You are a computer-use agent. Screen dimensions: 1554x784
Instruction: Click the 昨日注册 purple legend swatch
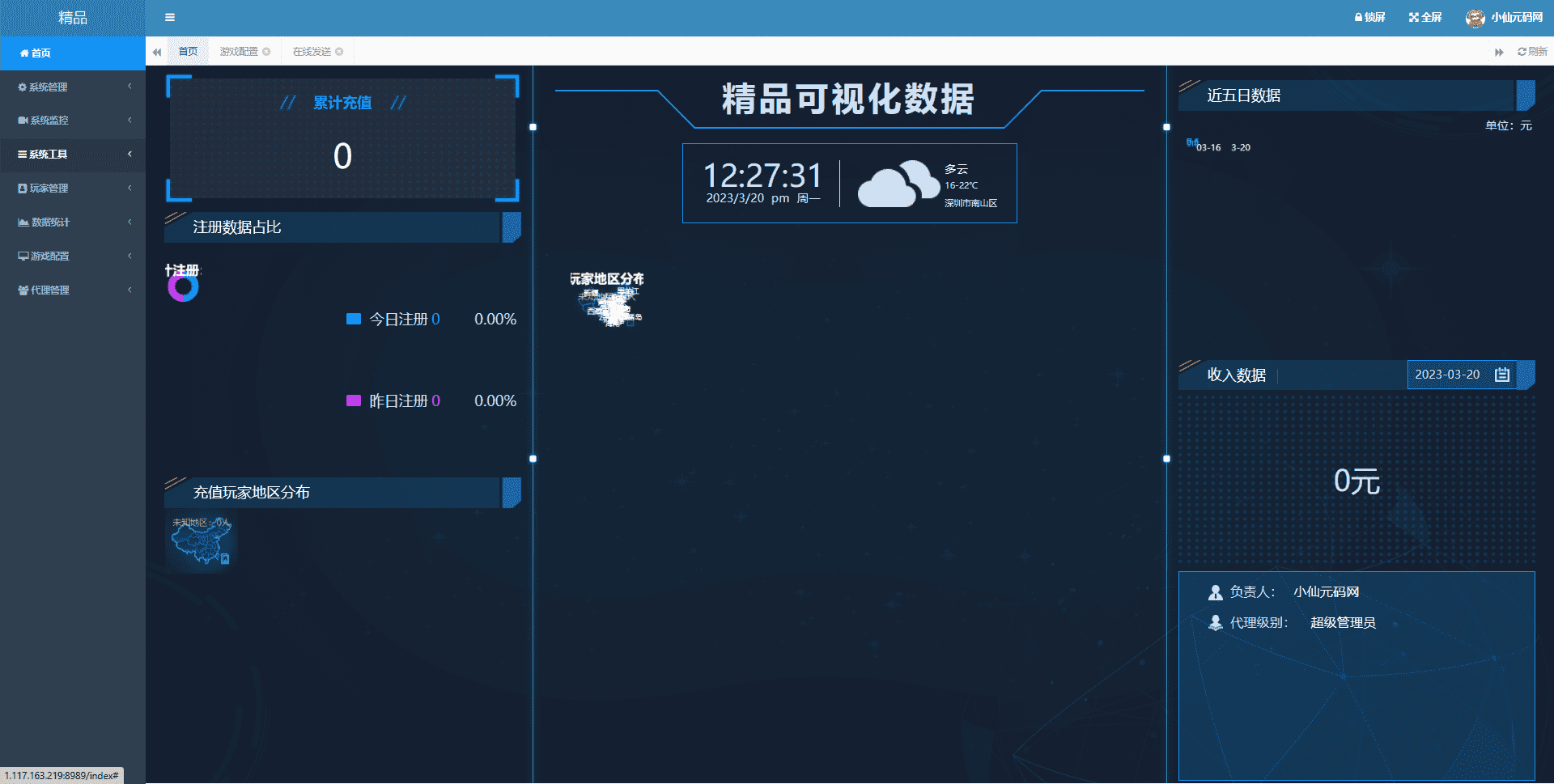pyautogui.click(x=354, y=400)
